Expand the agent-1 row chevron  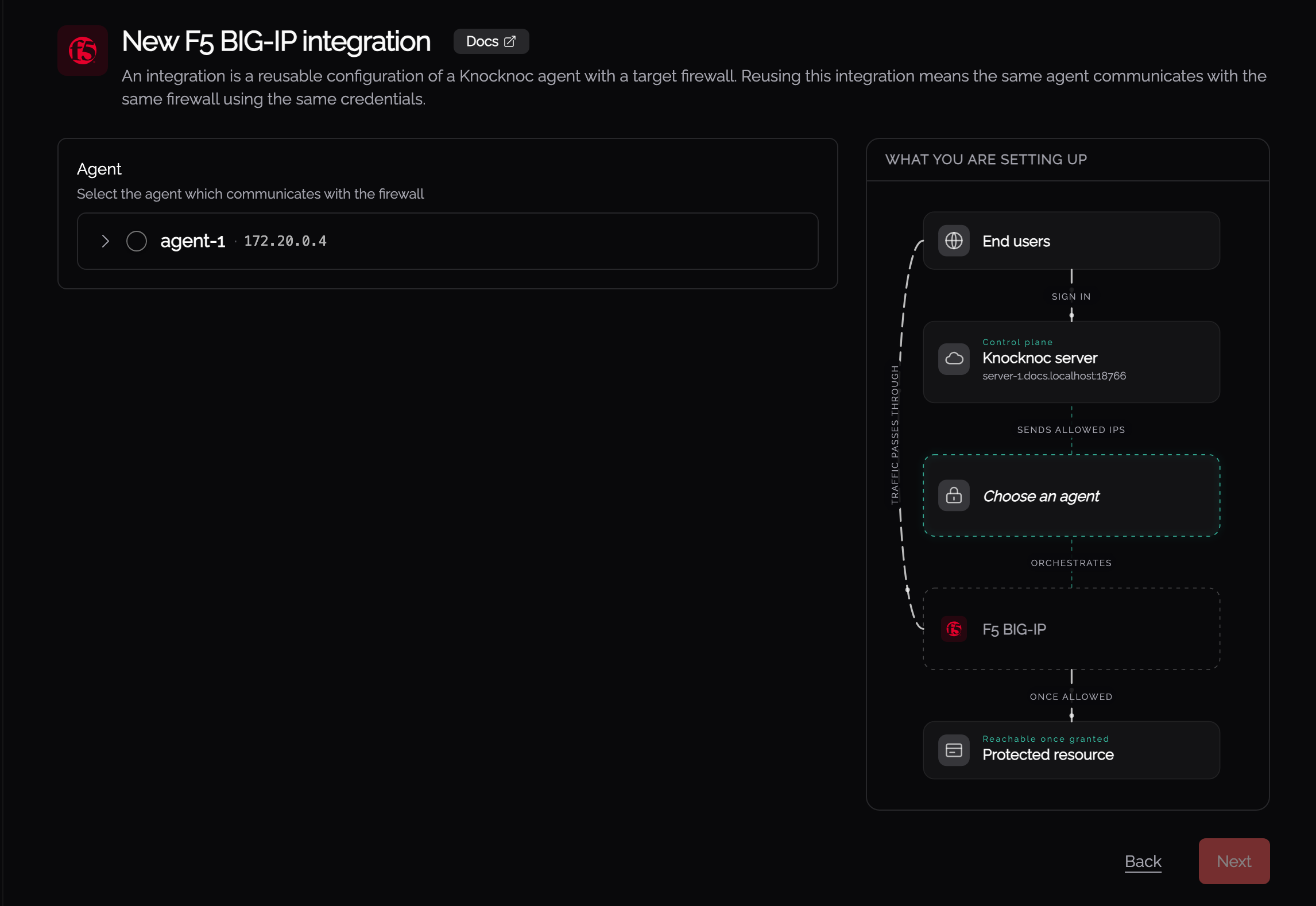(x=105, y=241)
